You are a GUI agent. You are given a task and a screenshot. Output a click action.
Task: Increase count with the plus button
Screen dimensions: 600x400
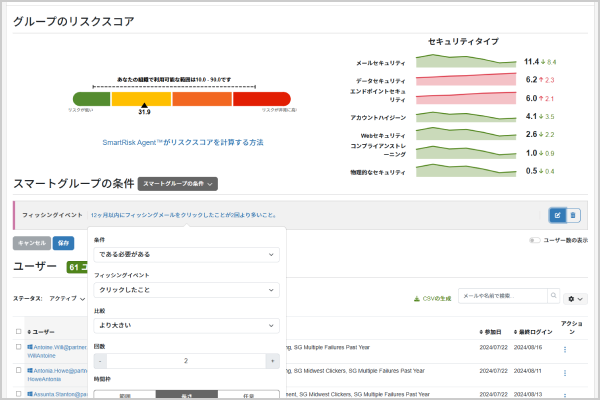click(272, 360)
